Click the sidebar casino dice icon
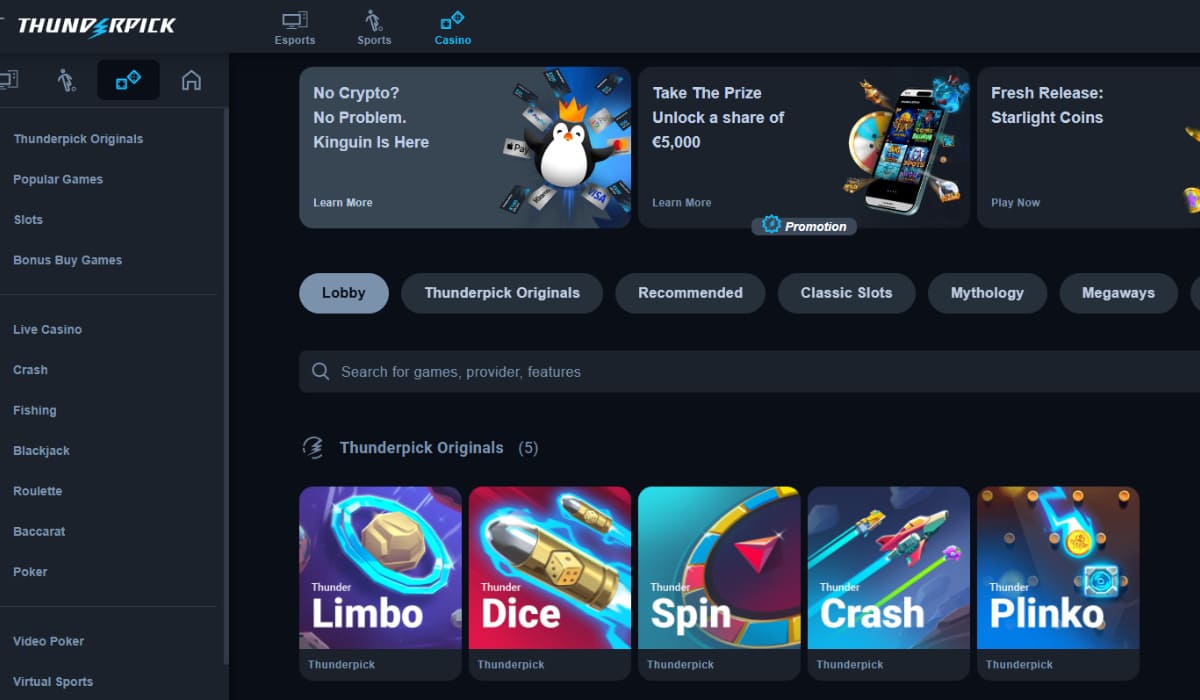This screenshot has height=700, width=1200. 128,80
